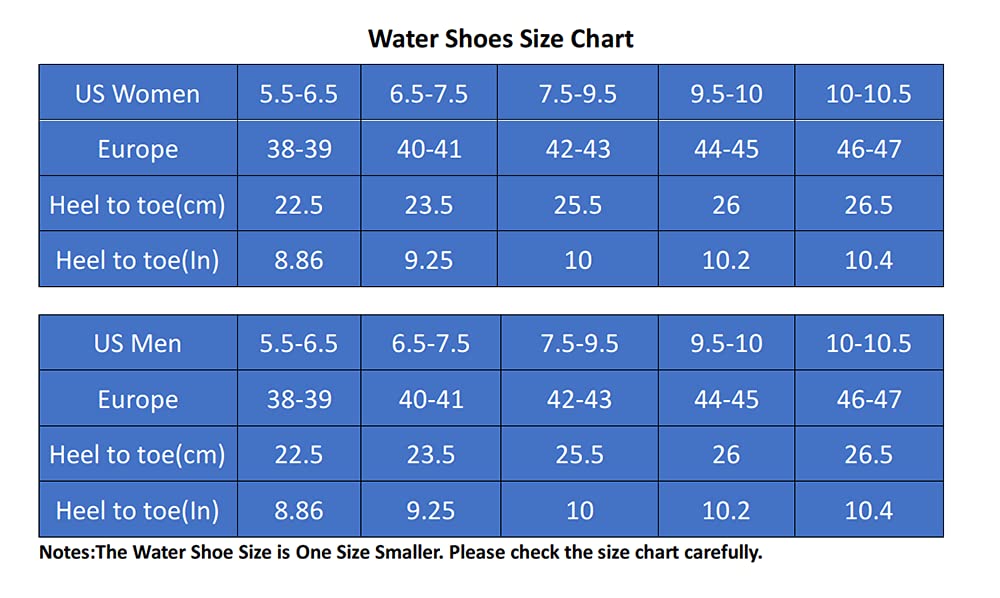
Task: Click 46-47 in the men's Europe row
Action: (x=868, y=400)
